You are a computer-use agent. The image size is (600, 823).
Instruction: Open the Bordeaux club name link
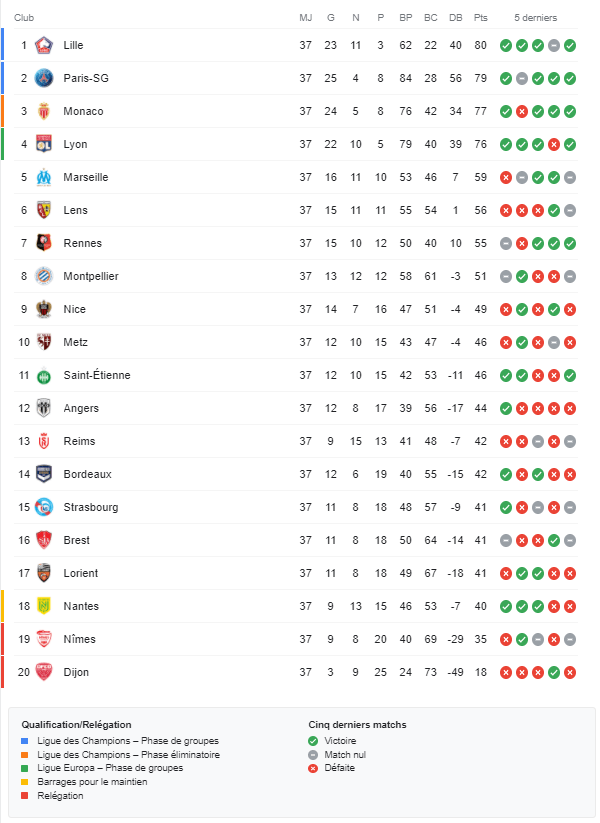coord(87,474)
